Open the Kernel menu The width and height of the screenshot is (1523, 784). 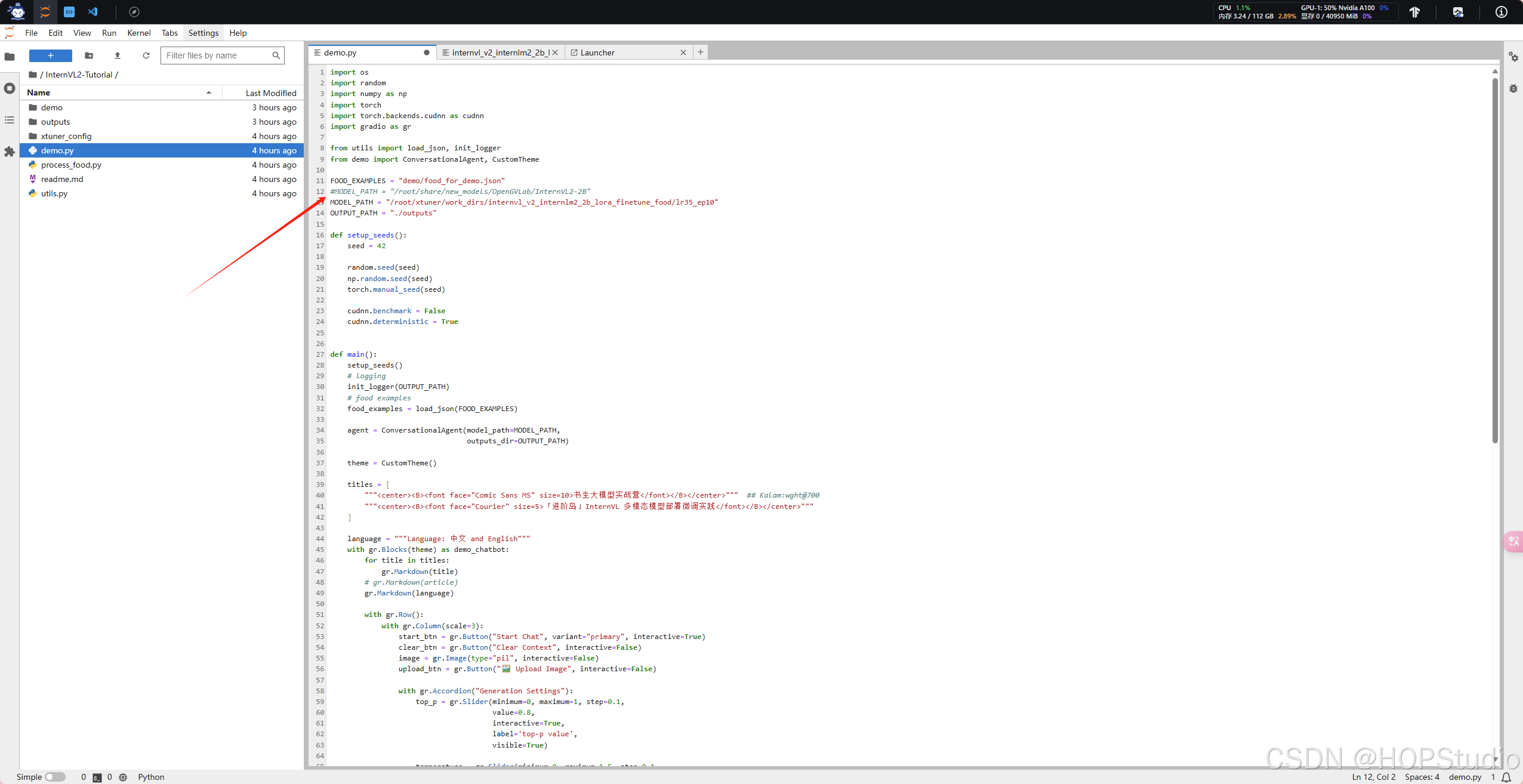138,33
